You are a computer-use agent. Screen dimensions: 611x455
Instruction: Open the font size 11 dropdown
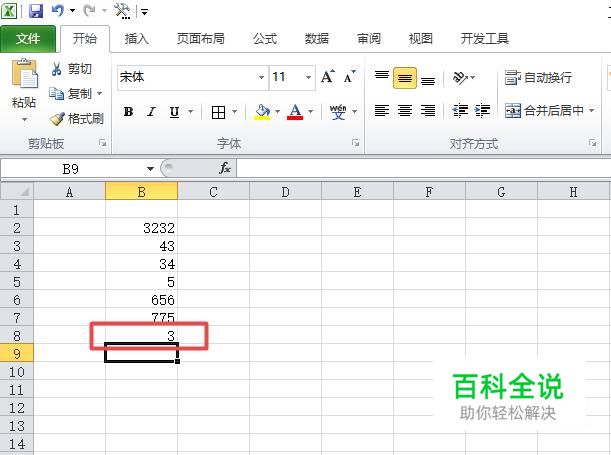[308, 78]
